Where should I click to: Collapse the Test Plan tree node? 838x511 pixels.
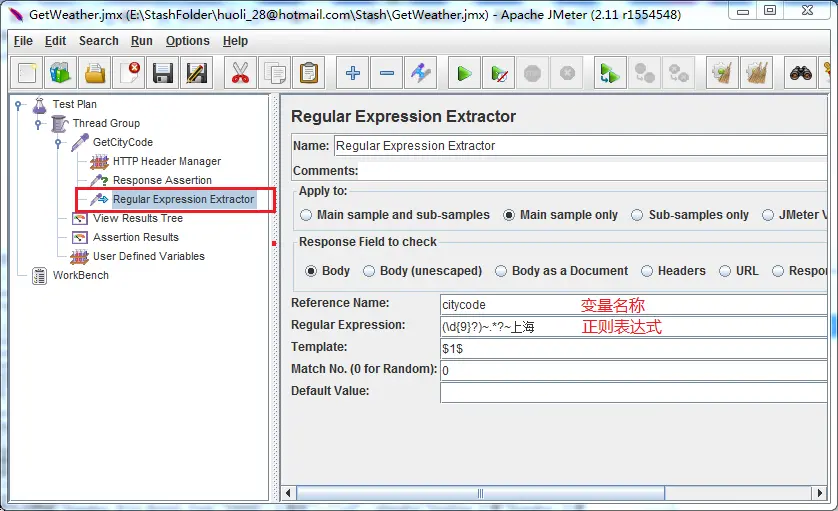tap(18, 105)
